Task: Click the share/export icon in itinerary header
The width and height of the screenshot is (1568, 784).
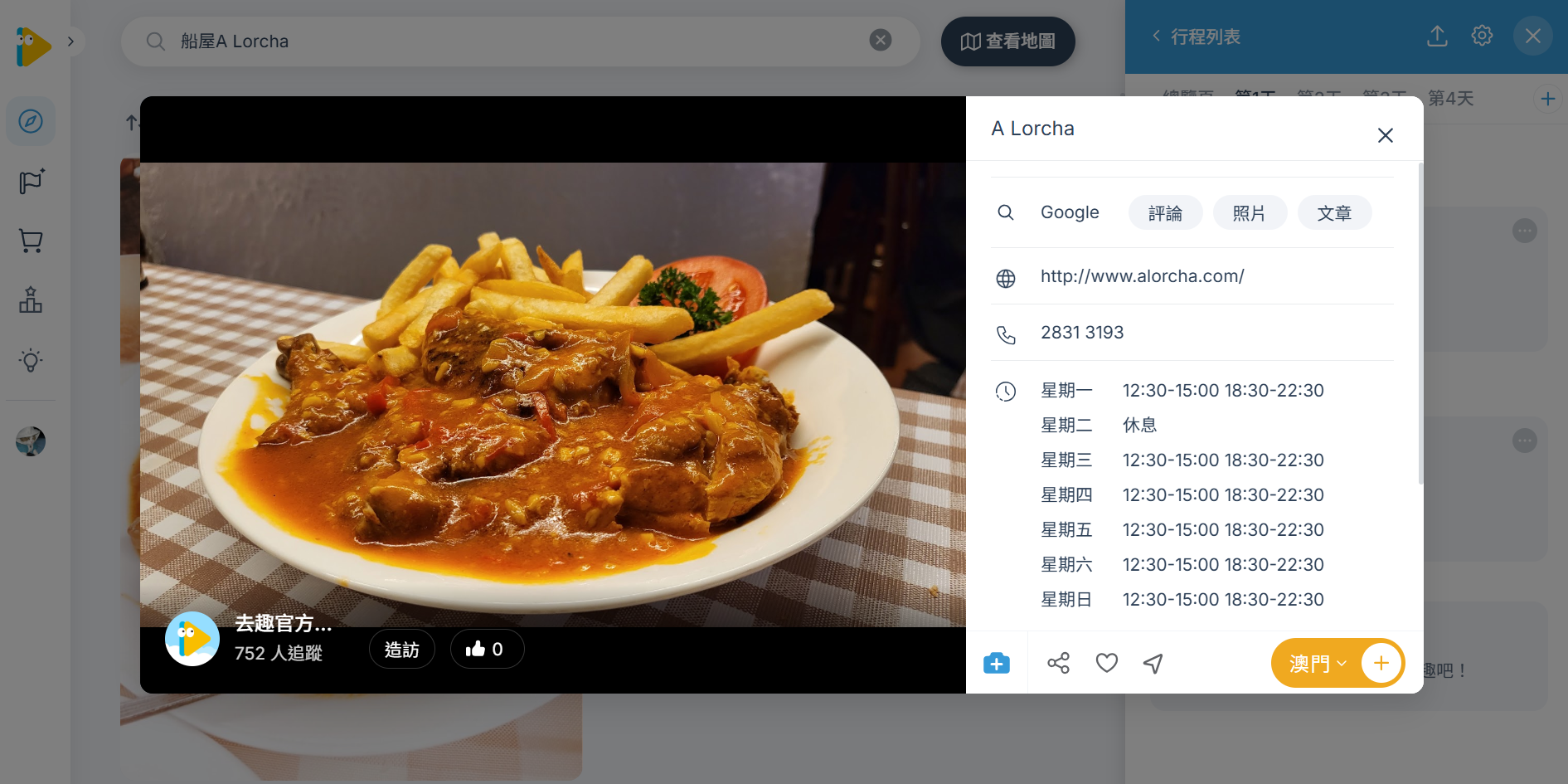Action: pos(1437,36)
